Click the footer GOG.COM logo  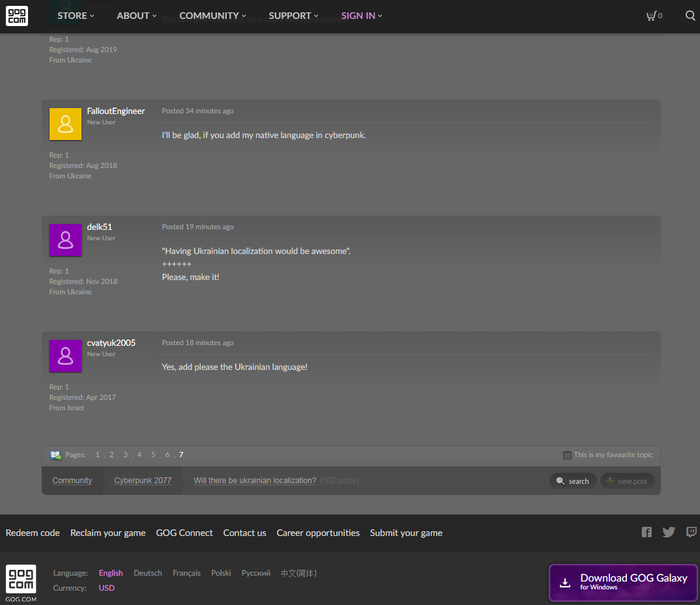[x=21, y=583]
